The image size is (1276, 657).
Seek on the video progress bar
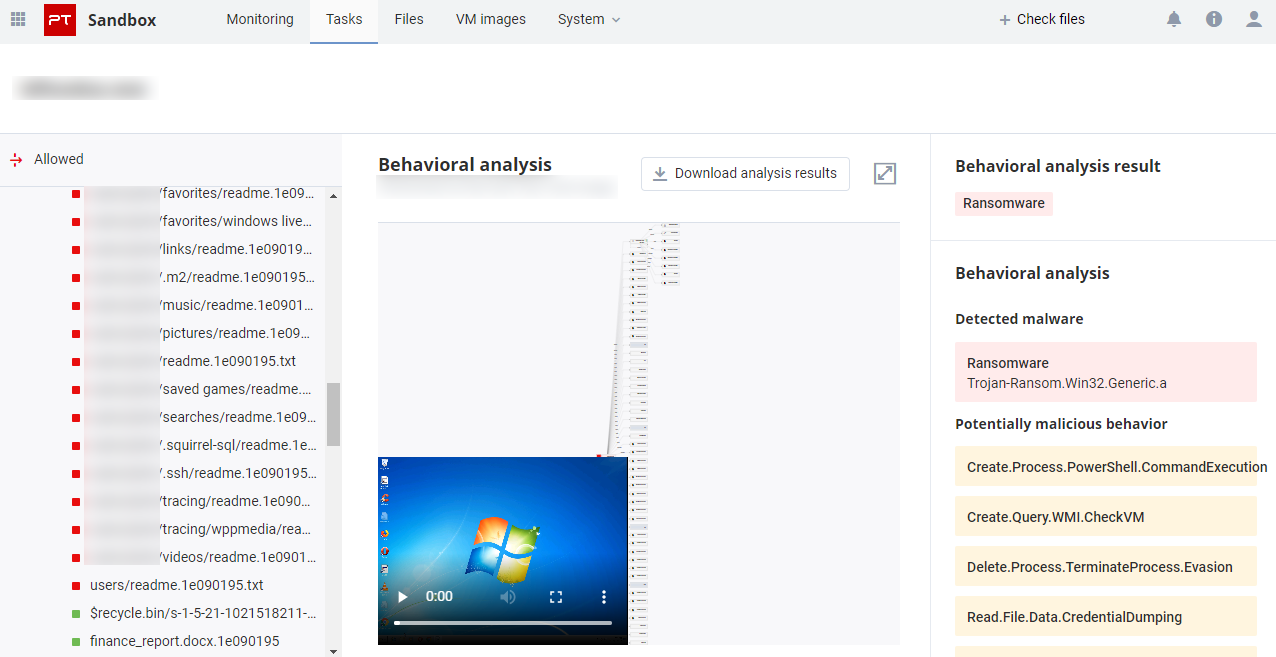tap(502, 623)
